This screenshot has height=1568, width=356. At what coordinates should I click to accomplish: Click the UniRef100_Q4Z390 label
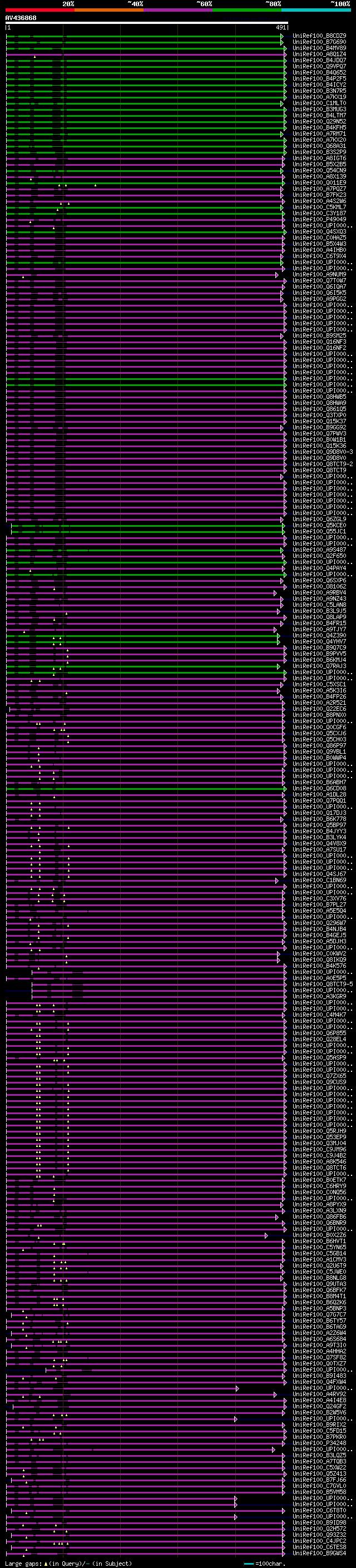(319, 635)
